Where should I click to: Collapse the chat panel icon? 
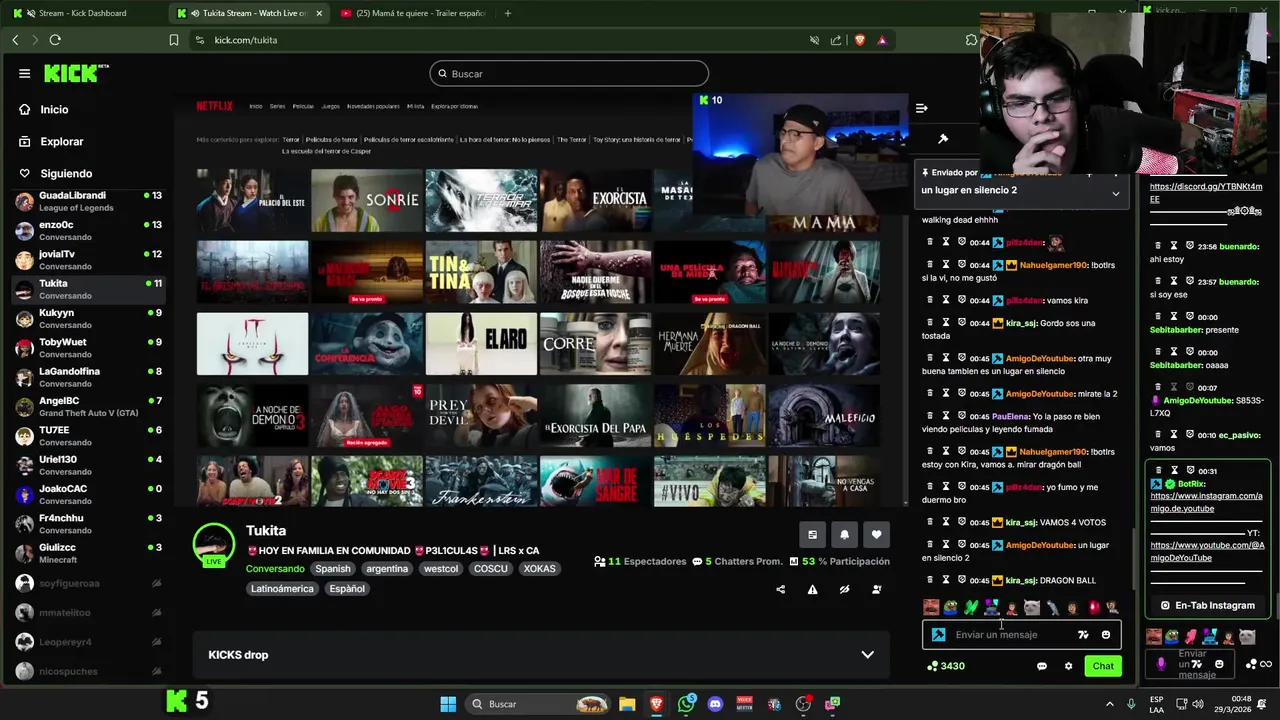tap(922, 108)
